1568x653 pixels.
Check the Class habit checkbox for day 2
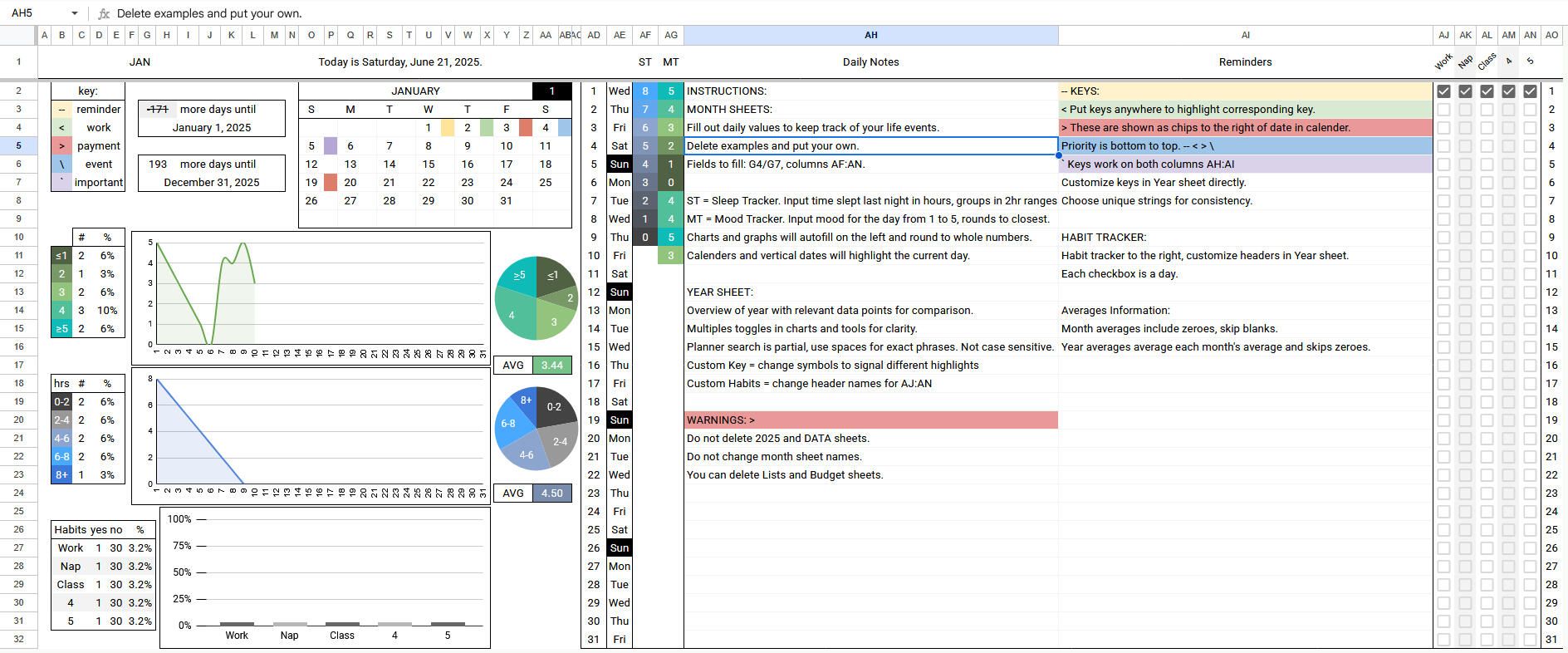[1487, 110]
